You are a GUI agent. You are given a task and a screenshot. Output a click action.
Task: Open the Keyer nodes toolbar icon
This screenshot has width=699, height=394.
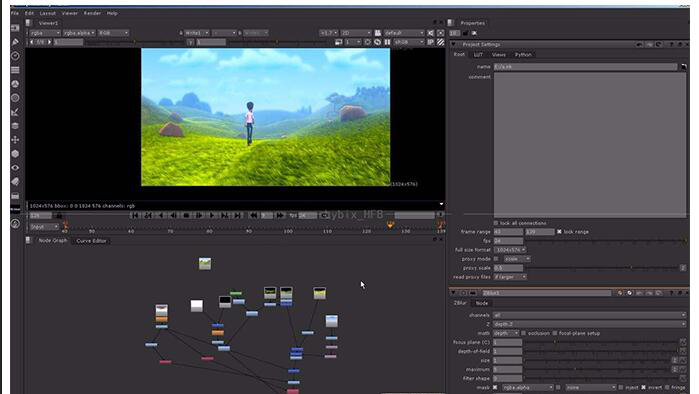click(x=15, y=112)
